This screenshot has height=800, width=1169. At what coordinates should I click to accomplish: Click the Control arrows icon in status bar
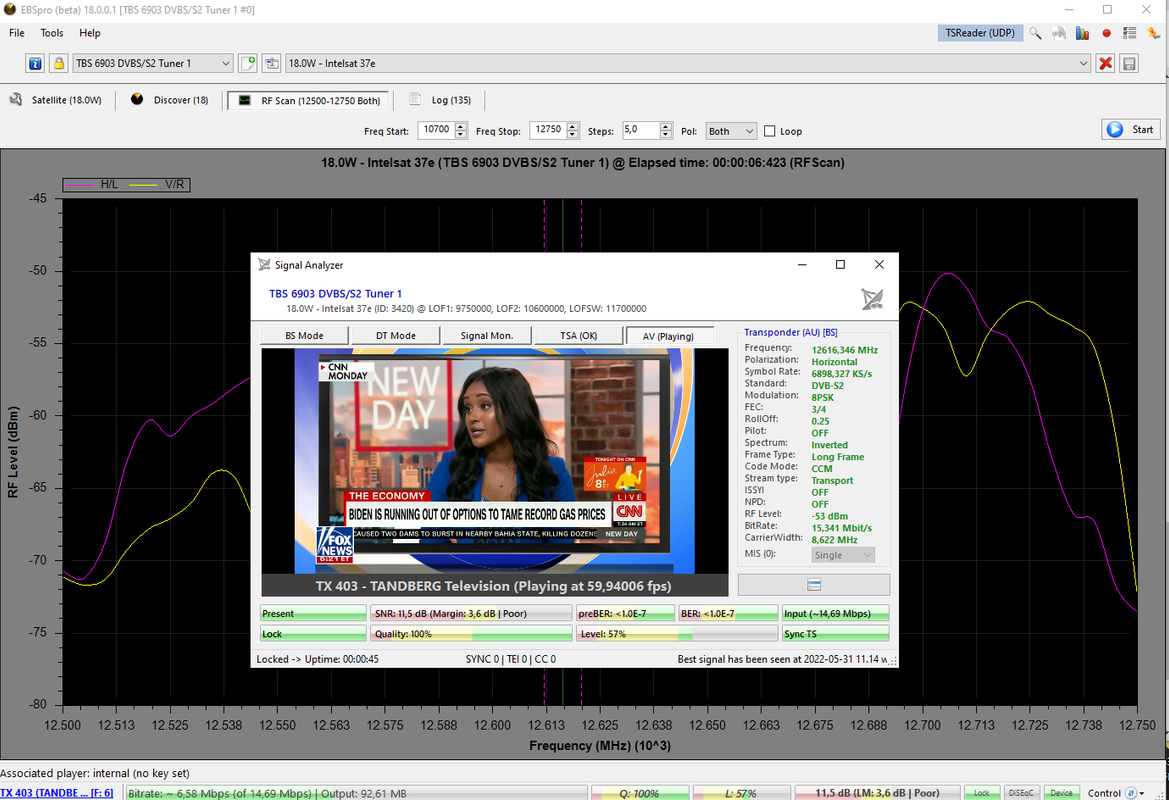[x=1130, y=793]
